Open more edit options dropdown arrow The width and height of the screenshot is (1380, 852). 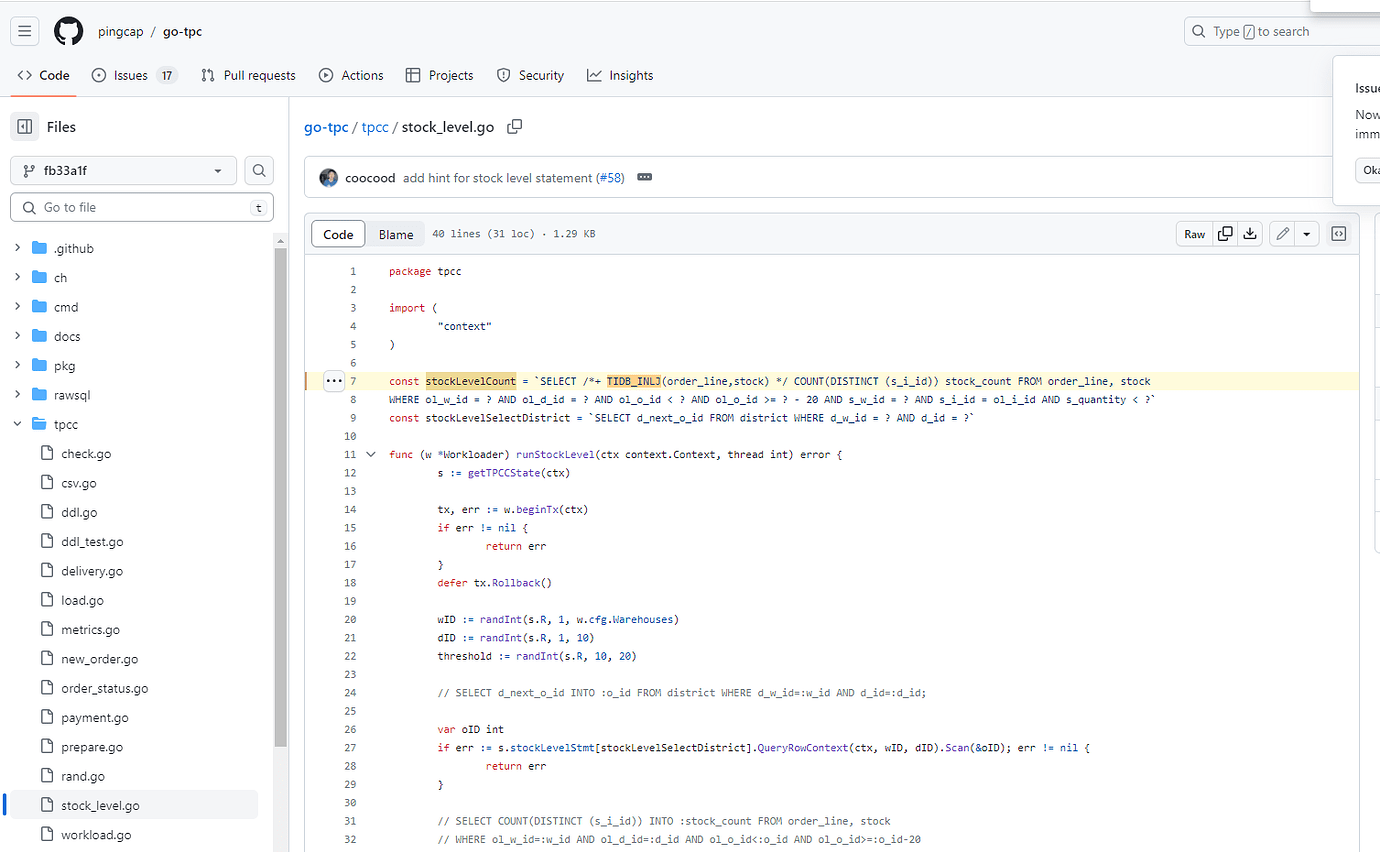[1307, 234]
